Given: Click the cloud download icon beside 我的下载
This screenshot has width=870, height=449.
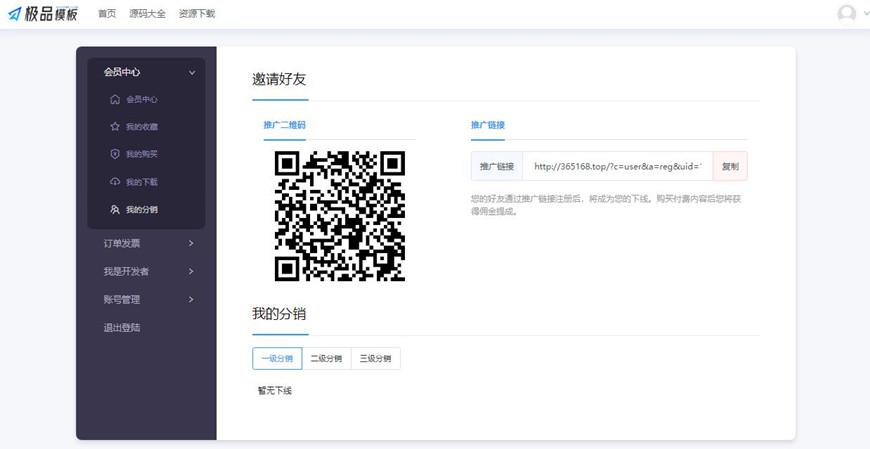Looking at the screenshot, I should pyautogui.click(x=115, y=182).
